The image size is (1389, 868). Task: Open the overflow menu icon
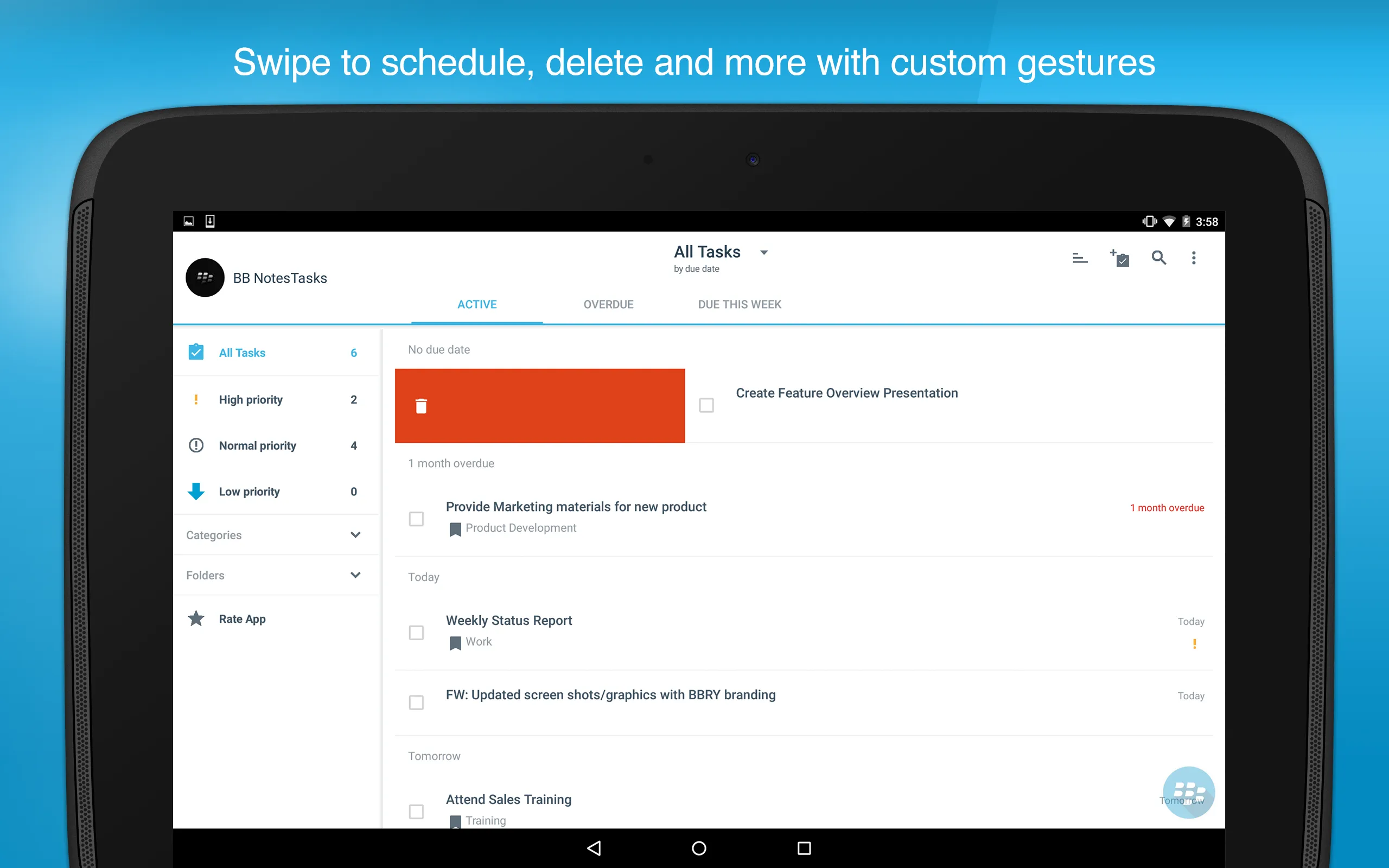(x=1194, y=258)
